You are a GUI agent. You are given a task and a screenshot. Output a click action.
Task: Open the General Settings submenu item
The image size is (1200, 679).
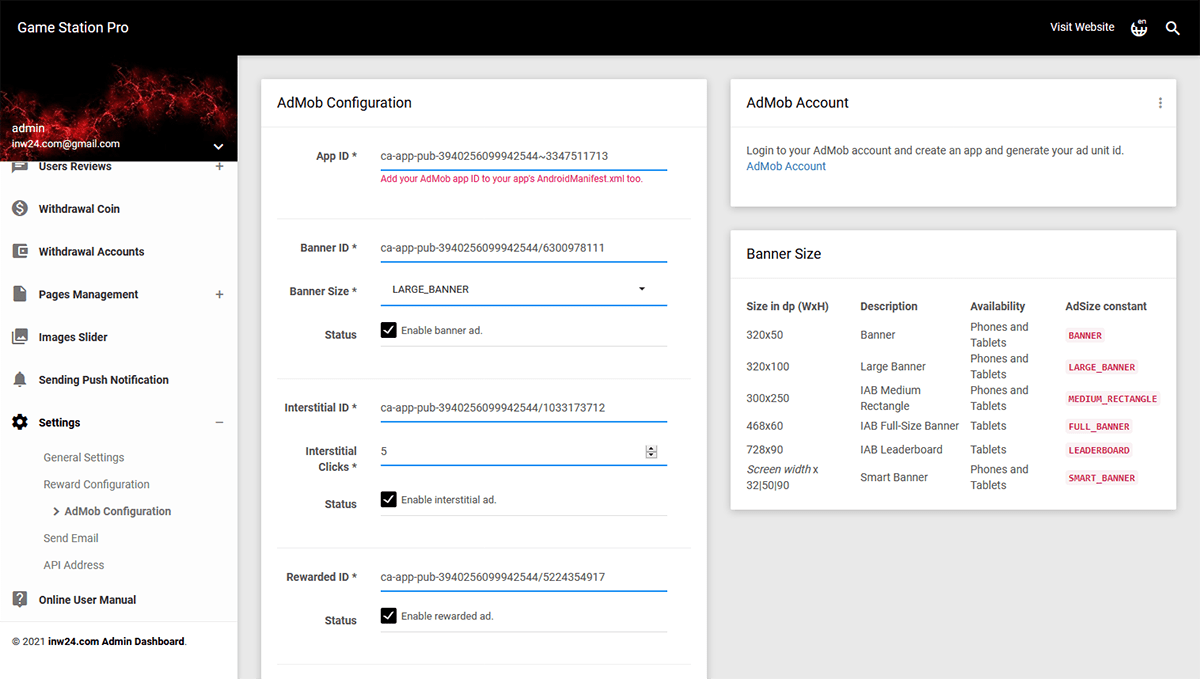tap(84, 457)
